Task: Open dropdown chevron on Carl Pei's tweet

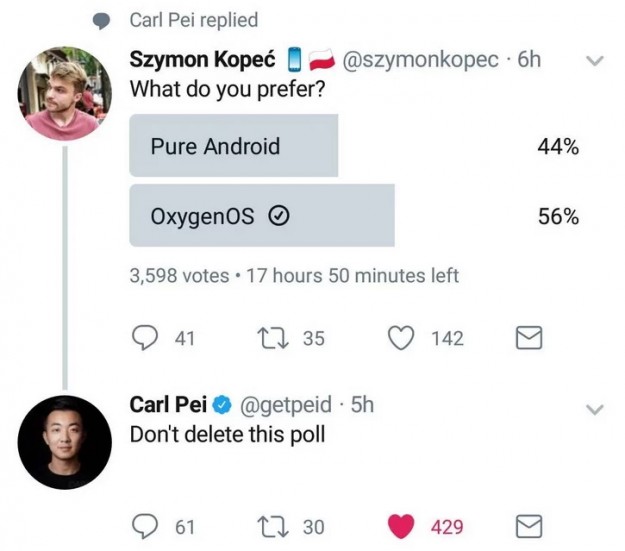Action: pyautogui.click(x=595, y=408)
